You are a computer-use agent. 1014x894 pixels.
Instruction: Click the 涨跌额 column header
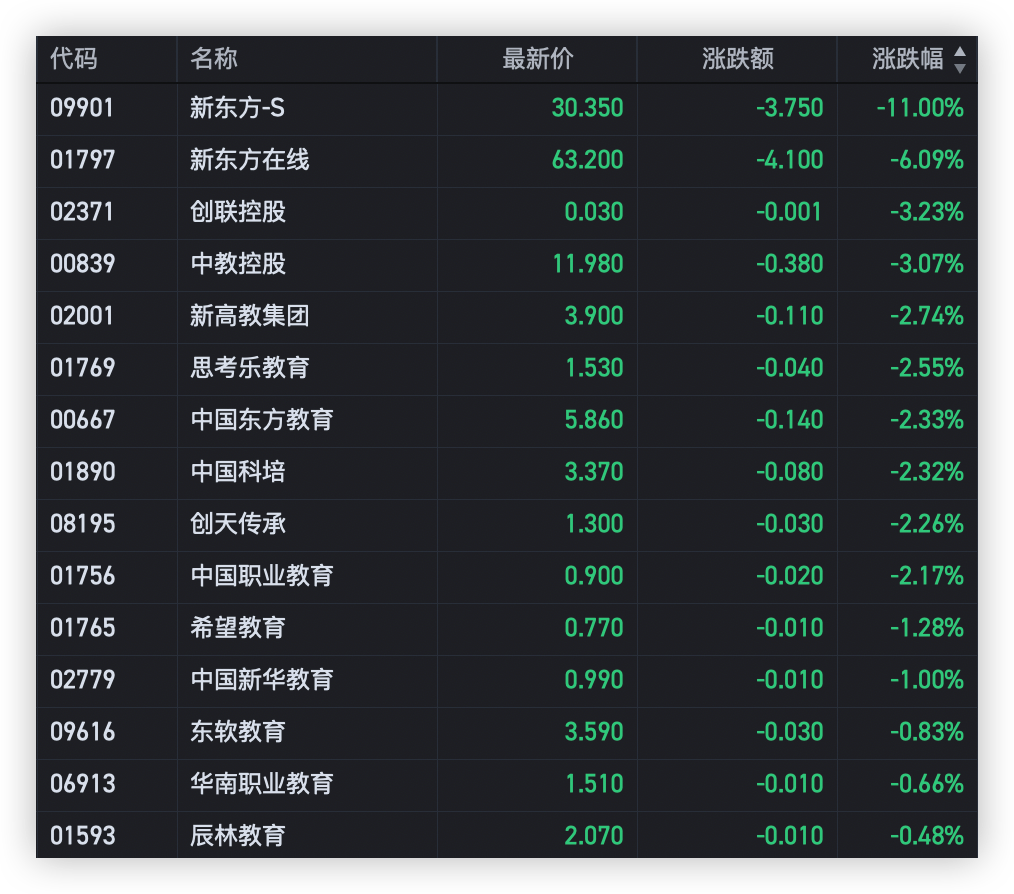(x=738, y=59)
